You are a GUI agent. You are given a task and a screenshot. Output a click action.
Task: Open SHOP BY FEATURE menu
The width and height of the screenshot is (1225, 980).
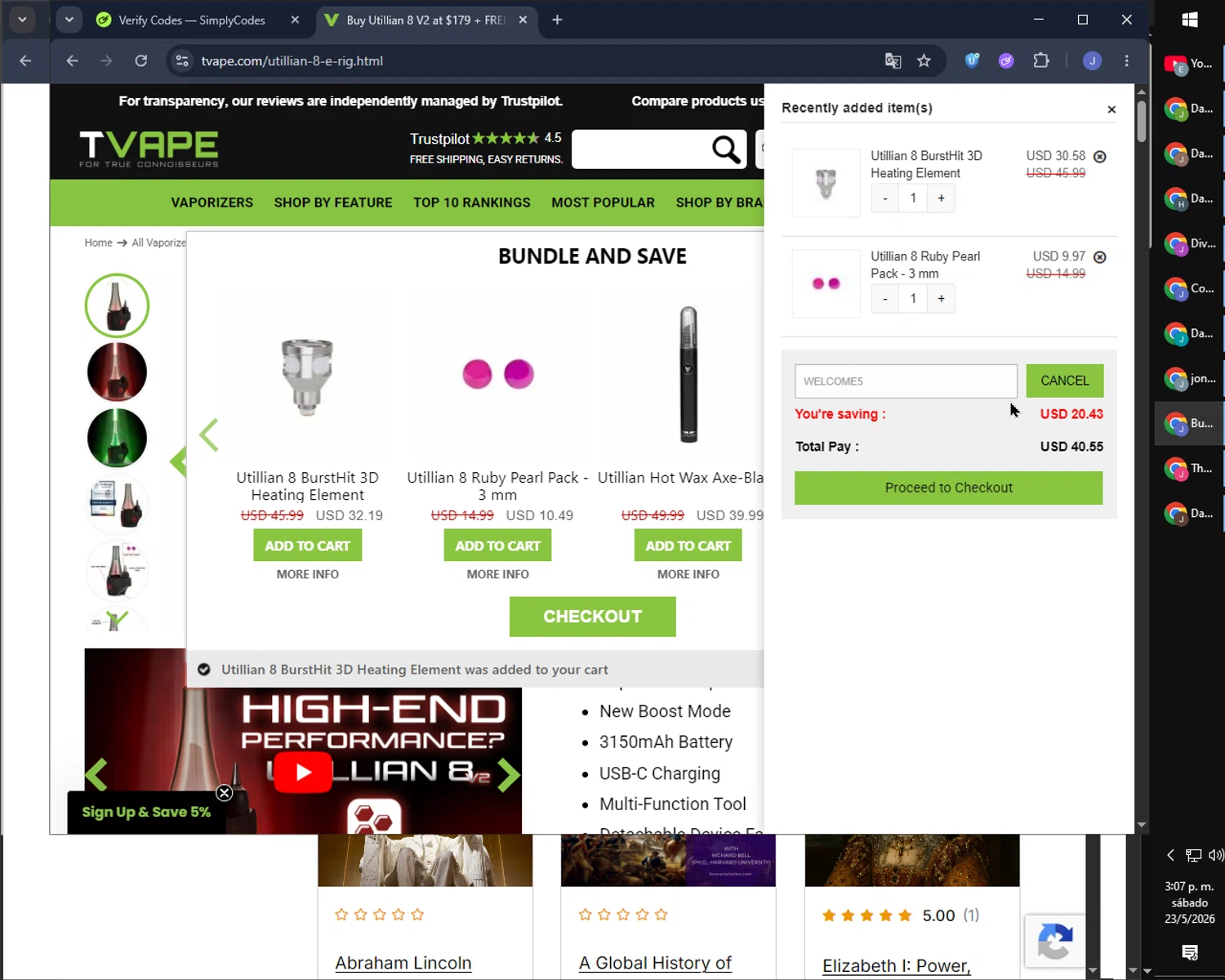click(x=333, y=203)
